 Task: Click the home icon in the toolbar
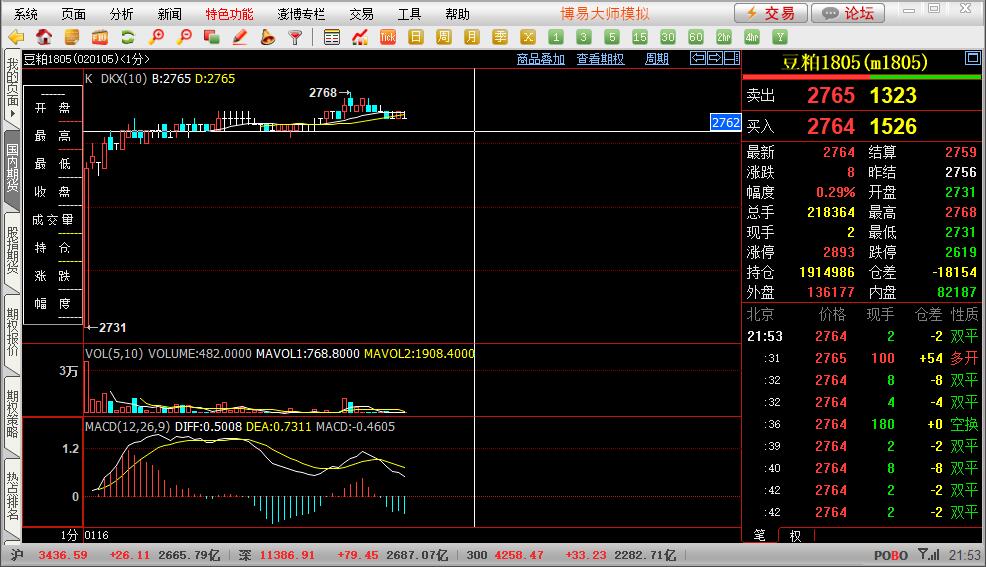[44, 37]
